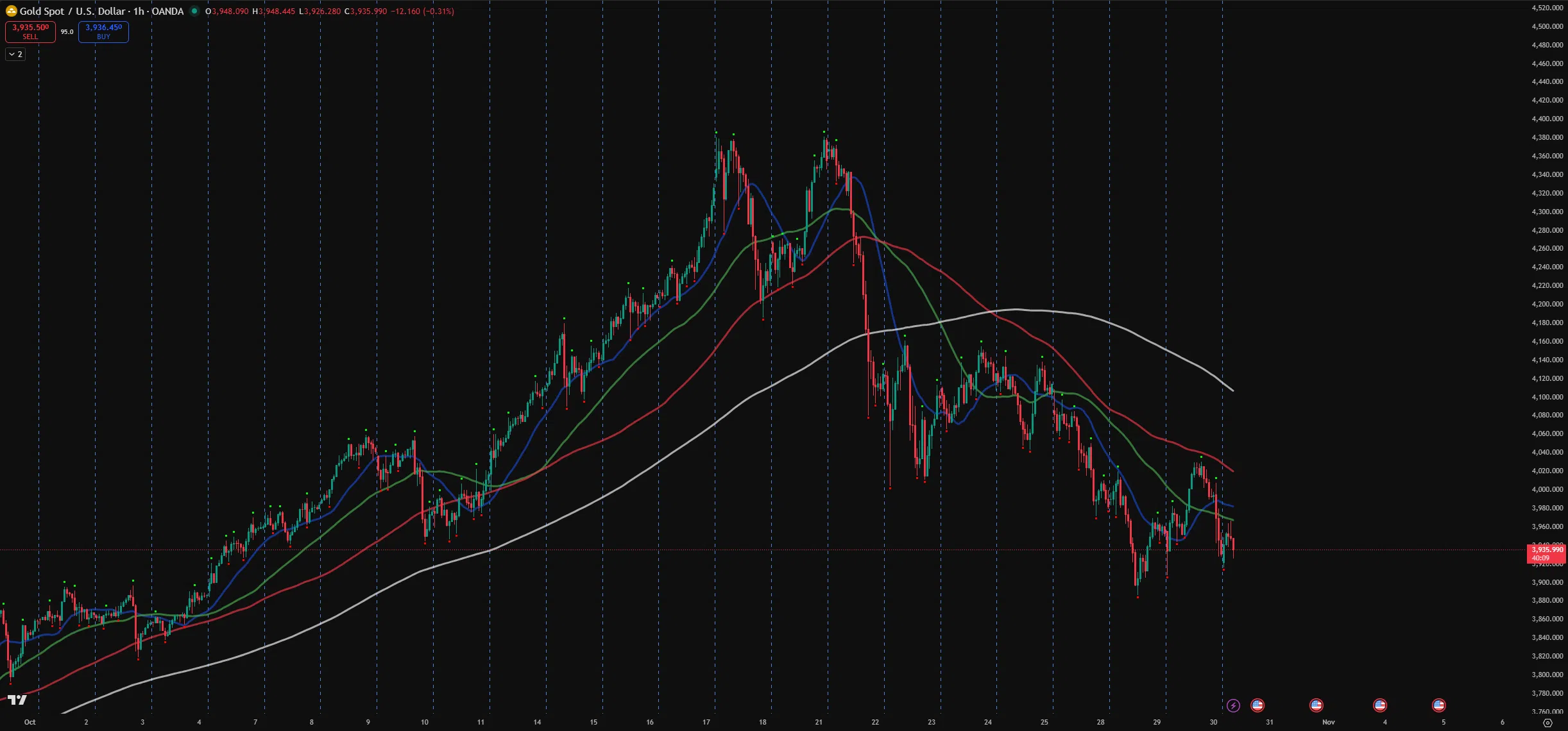Click the 95.0 spread value
The width and height of the screenshot is (1568, 731).
point(67,31)
